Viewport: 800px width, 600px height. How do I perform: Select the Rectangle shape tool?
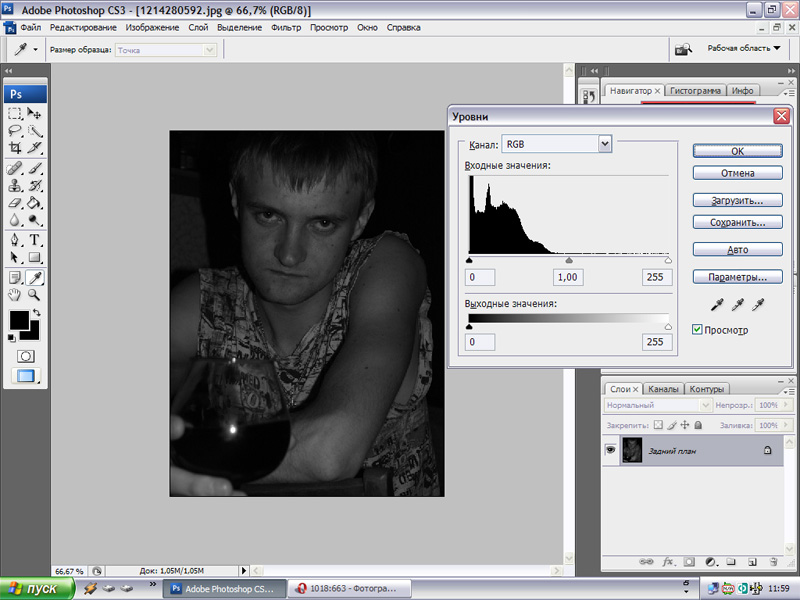click(34, 257)
